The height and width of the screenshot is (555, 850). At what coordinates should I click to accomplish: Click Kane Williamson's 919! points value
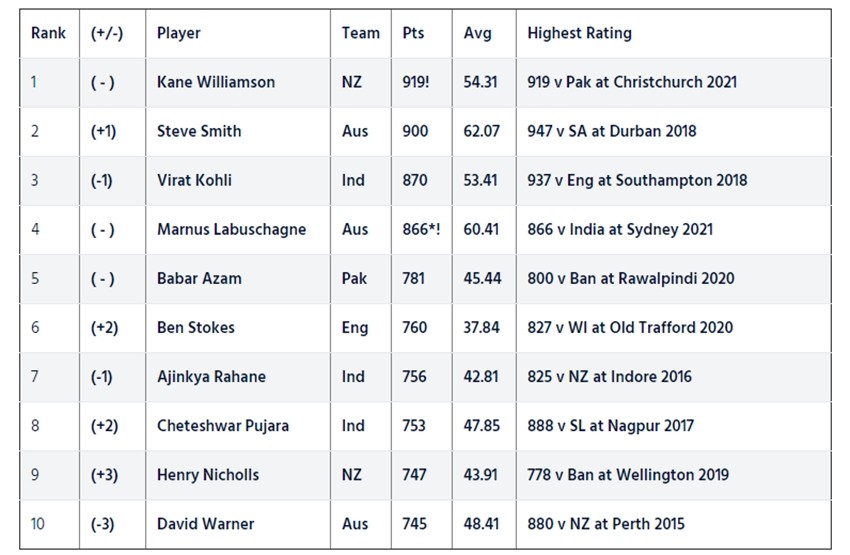416,82
